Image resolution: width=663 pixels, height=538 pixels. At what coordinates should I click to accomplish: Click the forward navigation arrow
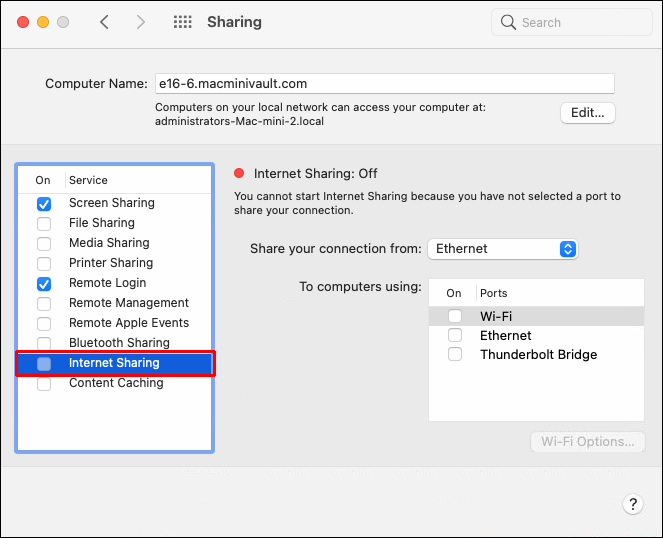[x=140, y=22]
